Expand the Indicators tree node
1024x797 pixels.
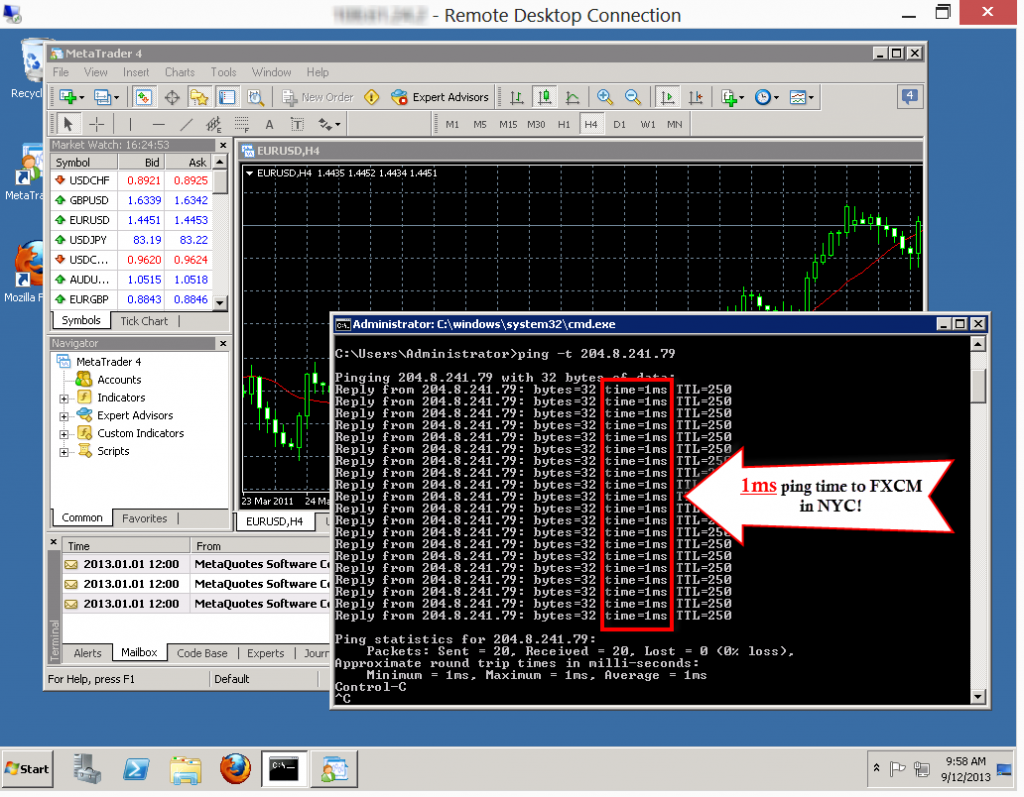coord(64,398)
